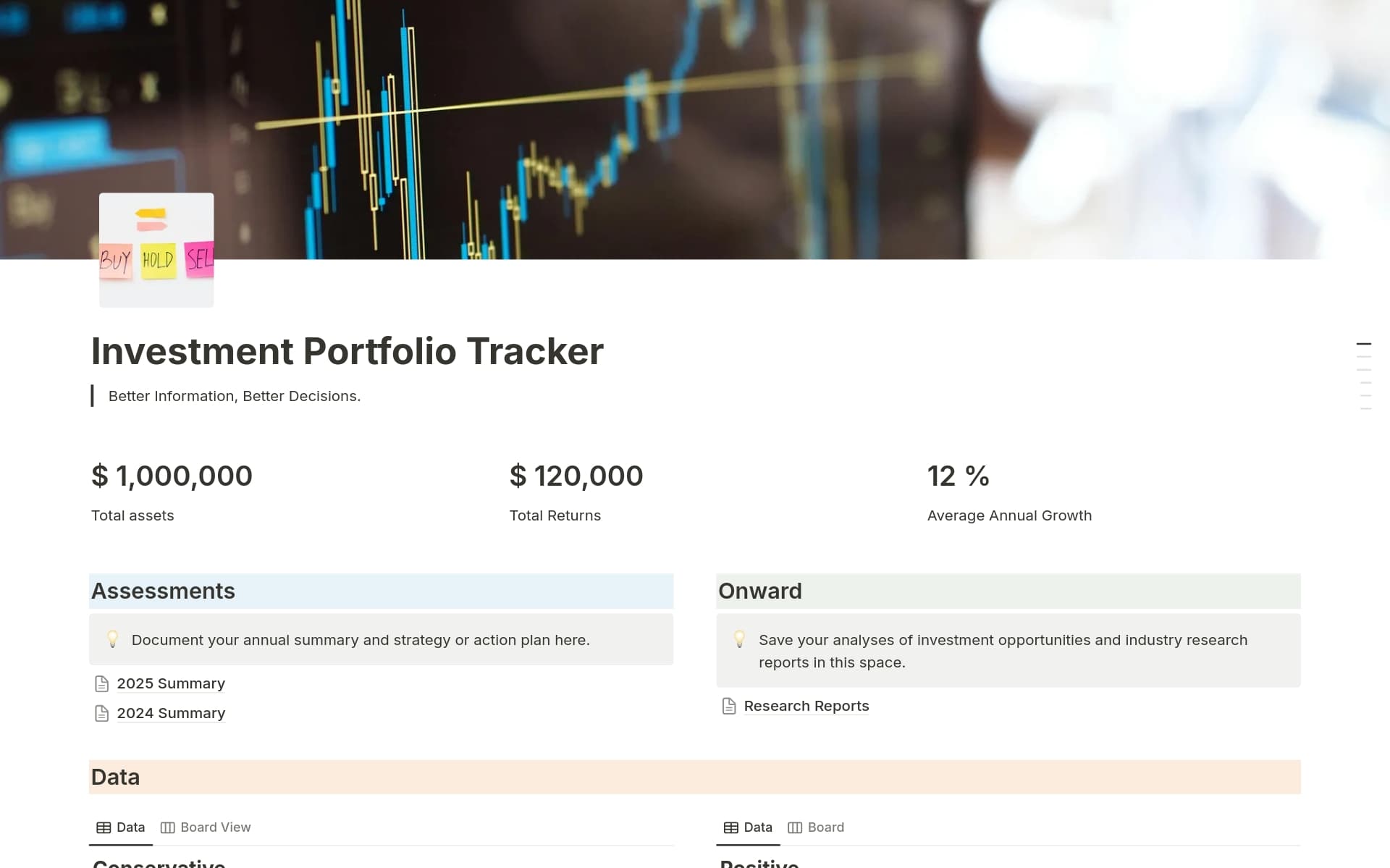
Task: Click the board icon beside Board View
Action: point(169,827)
